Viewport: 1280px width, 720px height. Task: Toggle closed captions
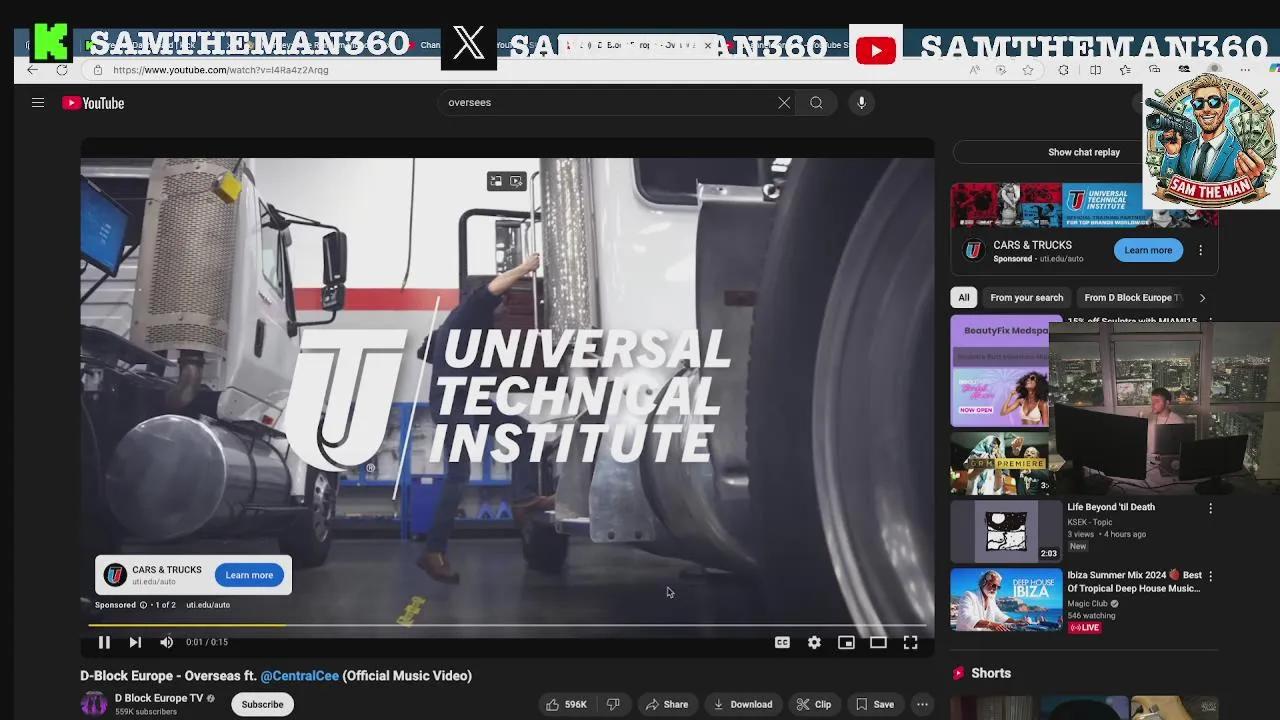tap(782, 642)
